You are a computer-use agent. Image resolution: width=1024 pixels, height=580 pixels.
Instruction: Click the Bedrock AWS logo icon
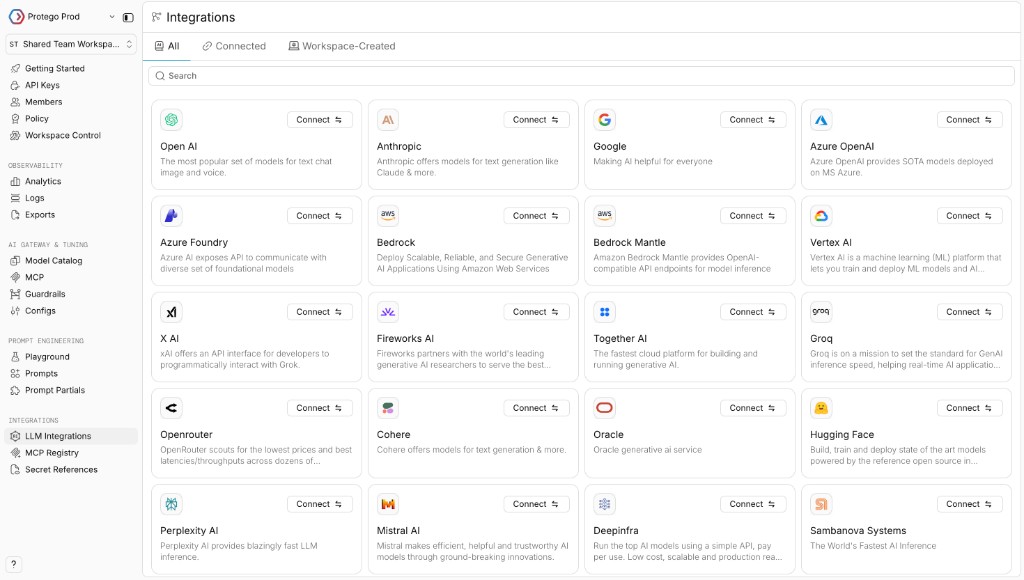[x=388, y=216]
